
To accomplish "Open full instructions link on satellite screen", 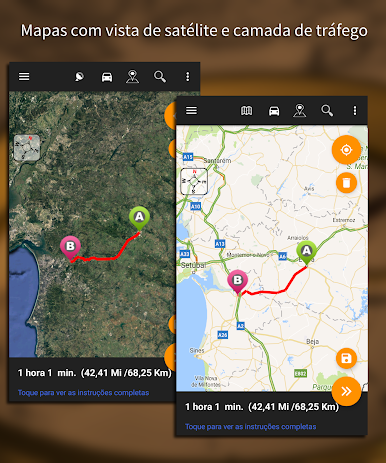I will (x=84, y=393).
